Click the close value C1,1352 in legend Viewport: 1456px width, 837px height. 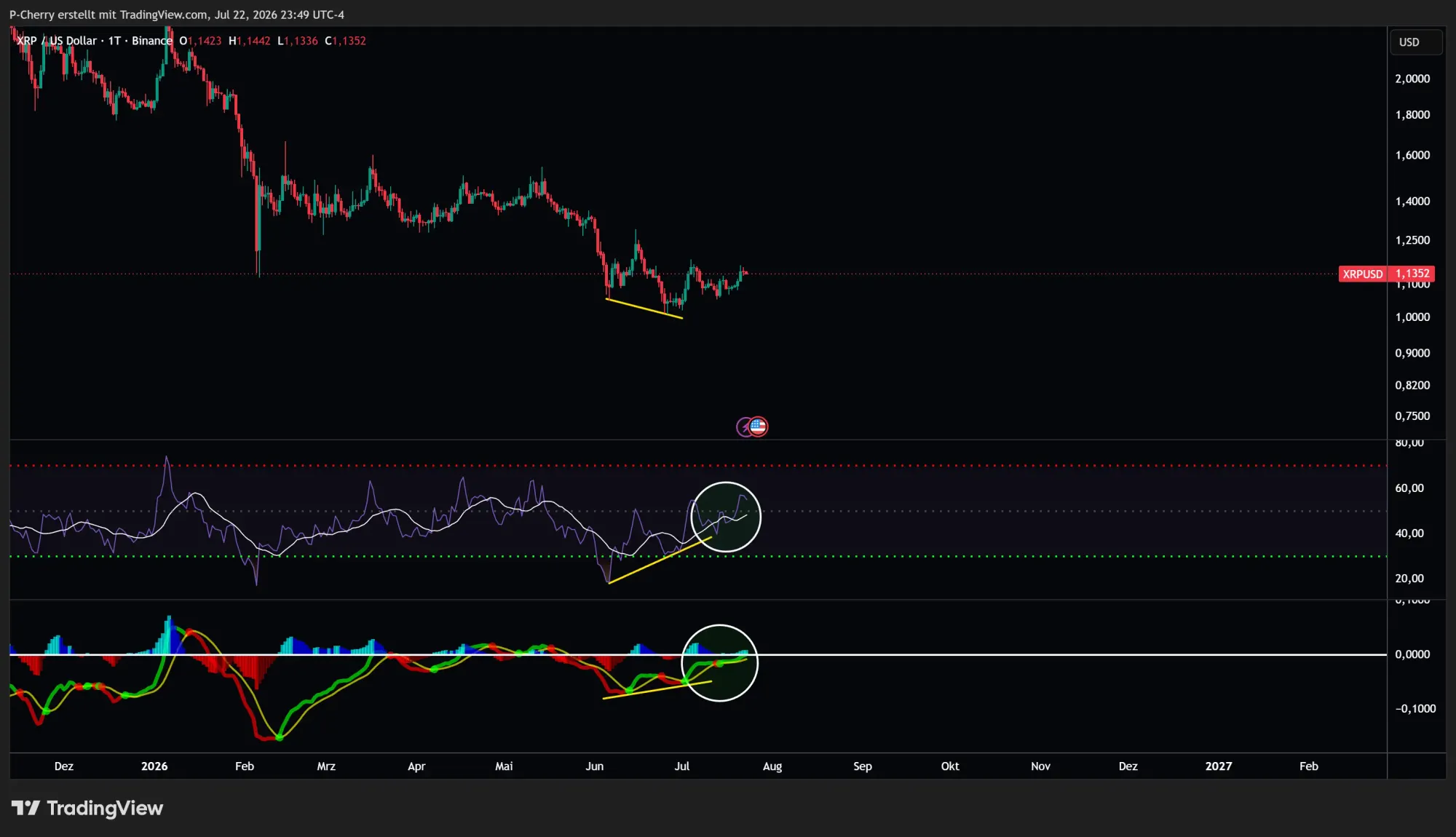(345, 41)
